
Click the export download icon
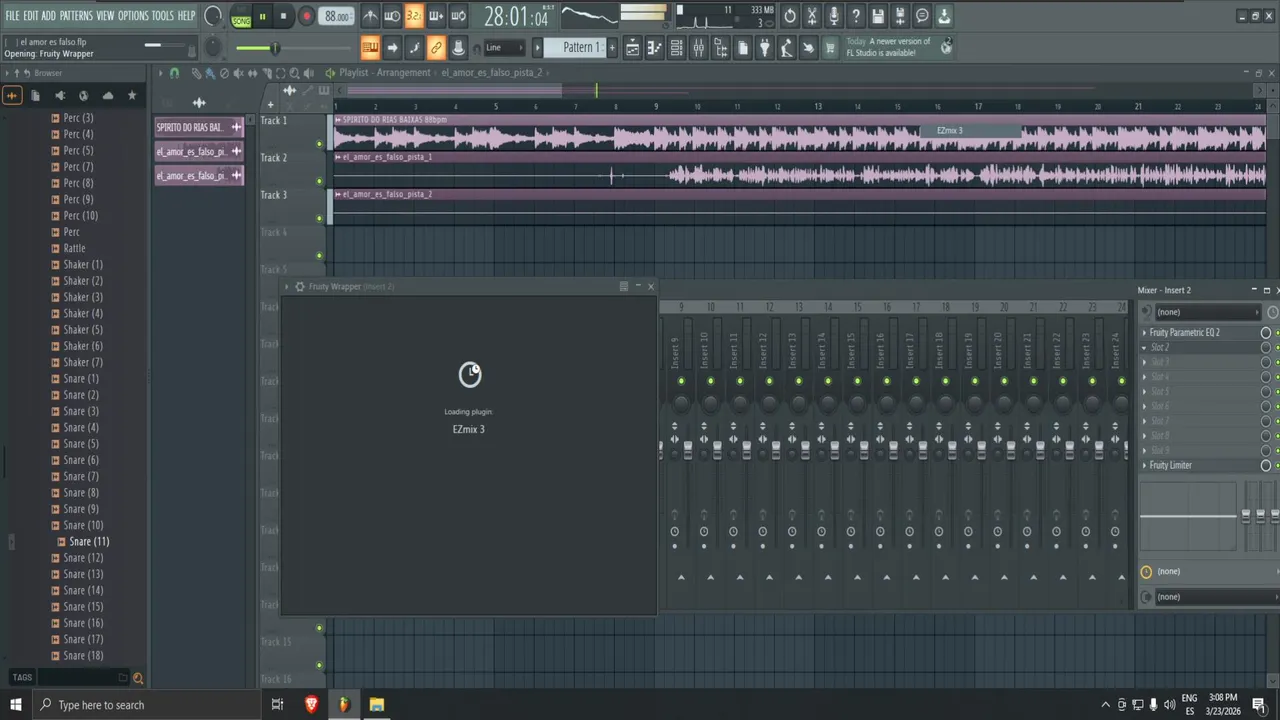pyautogui.click(x=944, y=16)
